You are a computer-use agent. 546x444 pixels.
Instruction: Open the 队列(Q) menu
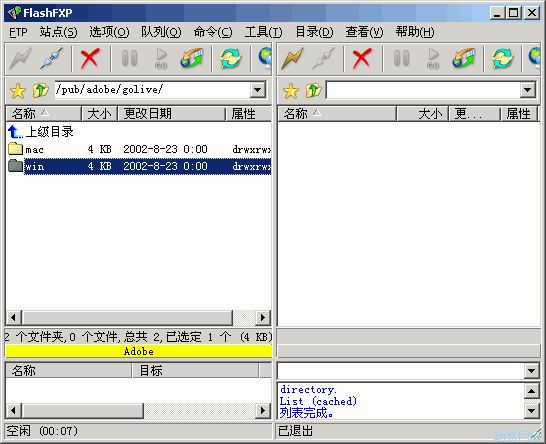161,32
